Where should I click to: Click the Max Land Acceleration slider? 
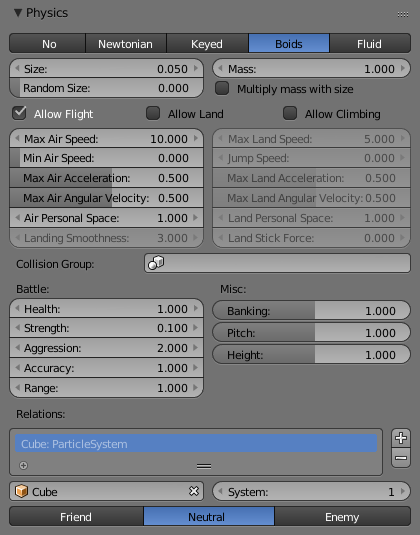click(x=312, y=178)
